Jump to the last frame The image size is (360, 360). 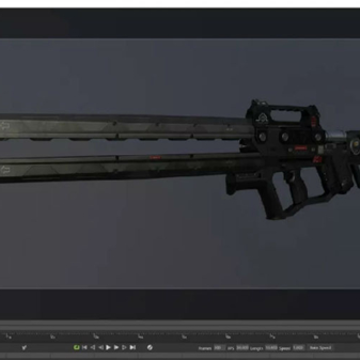point(133,347)
